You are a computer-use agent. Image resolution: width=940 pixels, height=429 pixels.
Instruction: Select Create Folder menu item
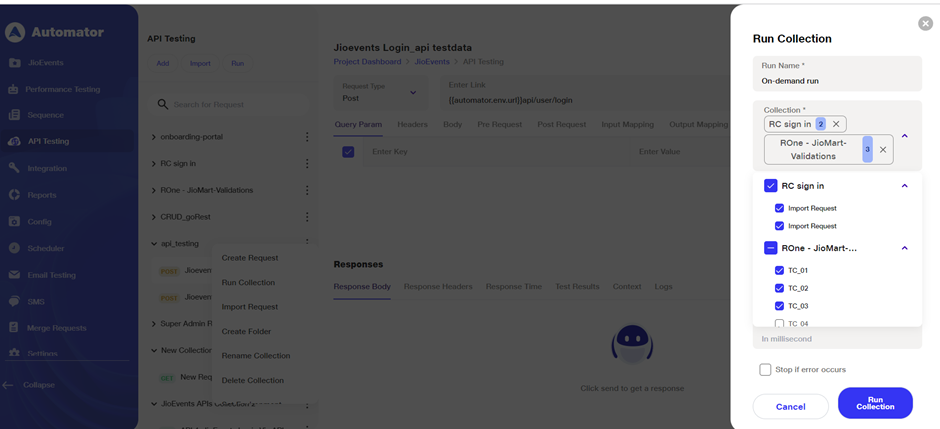point(246,331)
